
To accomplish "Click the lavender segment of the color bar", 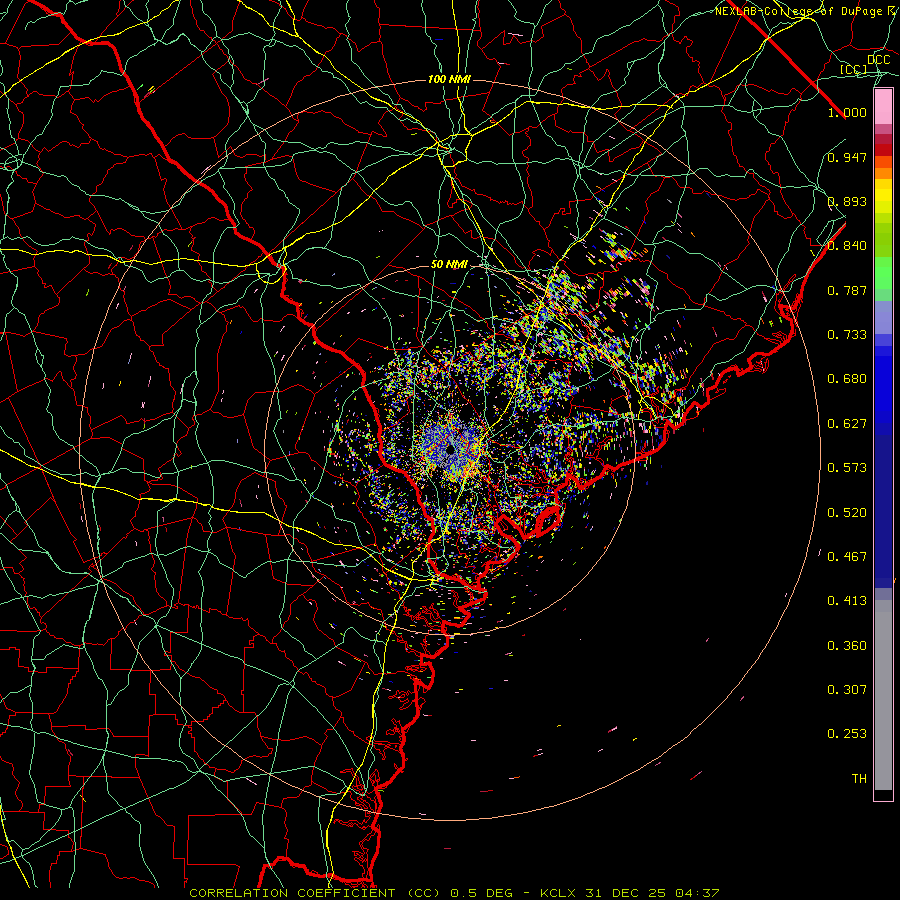I will click(883, 317).
